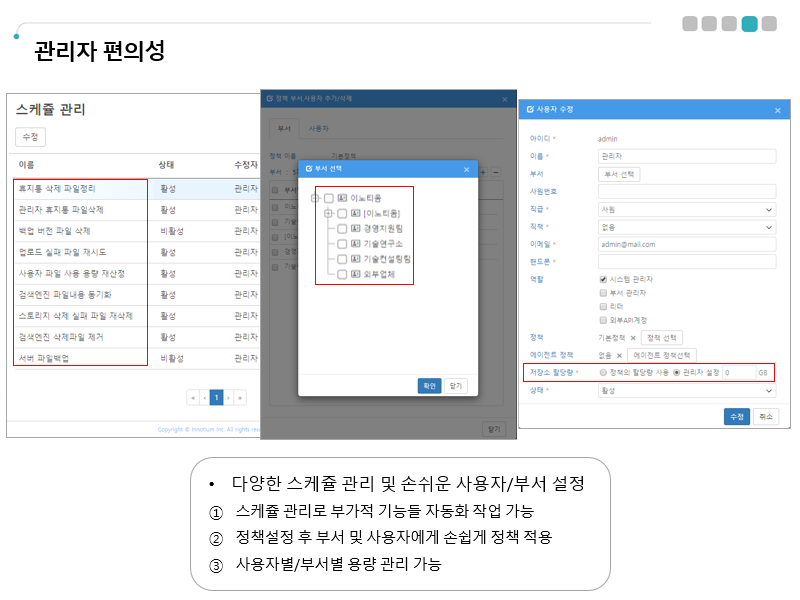The image size is (800, 600).
Task: Check the 시스템 관리자 role checkbox
Action: [x=603, y=279]
